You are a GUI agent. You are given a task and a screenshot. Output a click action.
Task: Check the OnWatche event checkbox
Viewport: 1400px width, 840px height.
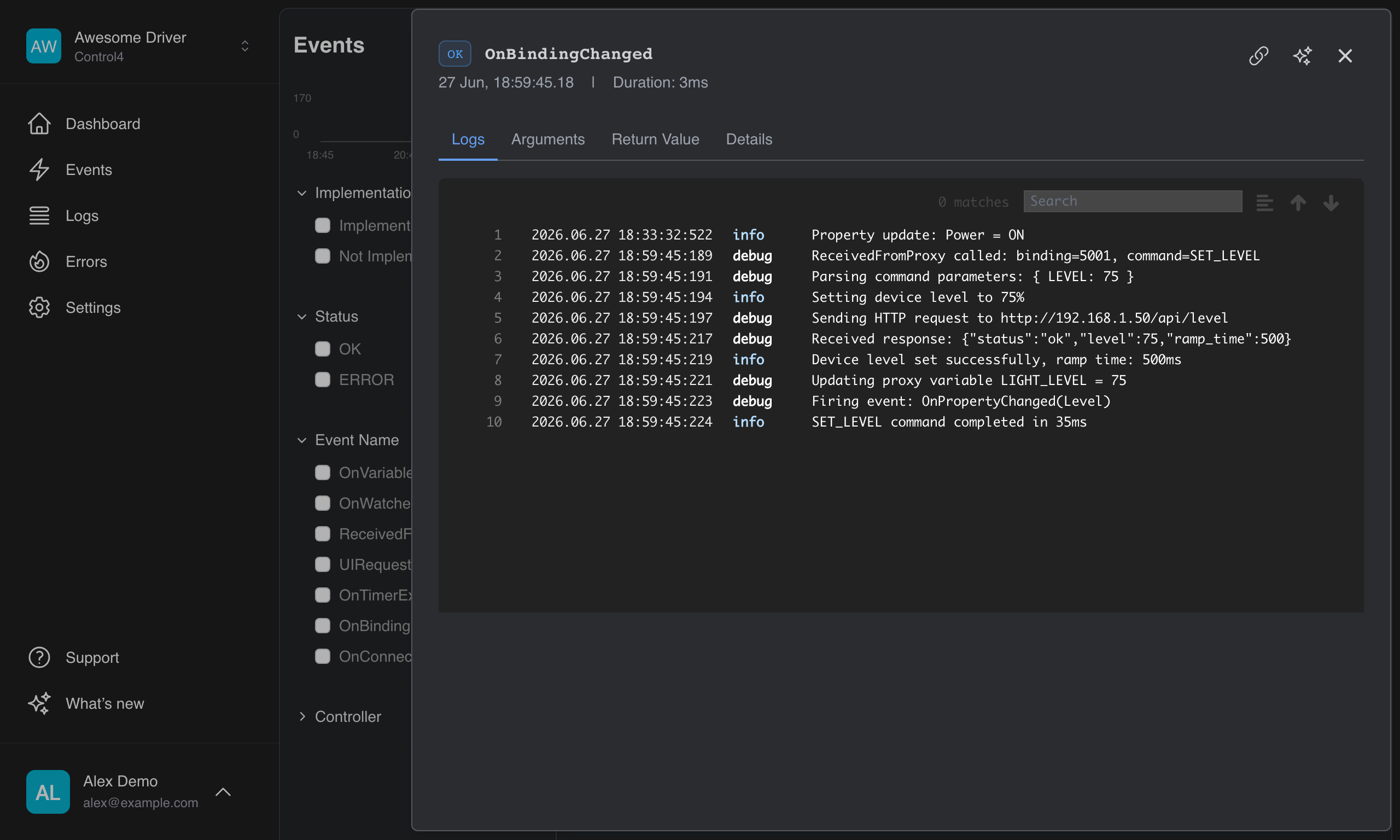(323, 503)
